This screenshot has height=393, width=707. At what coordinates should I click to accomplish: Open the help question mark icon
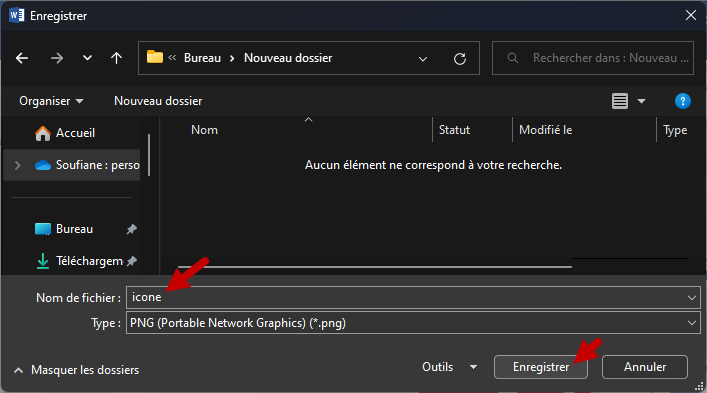tap(683, 101)
